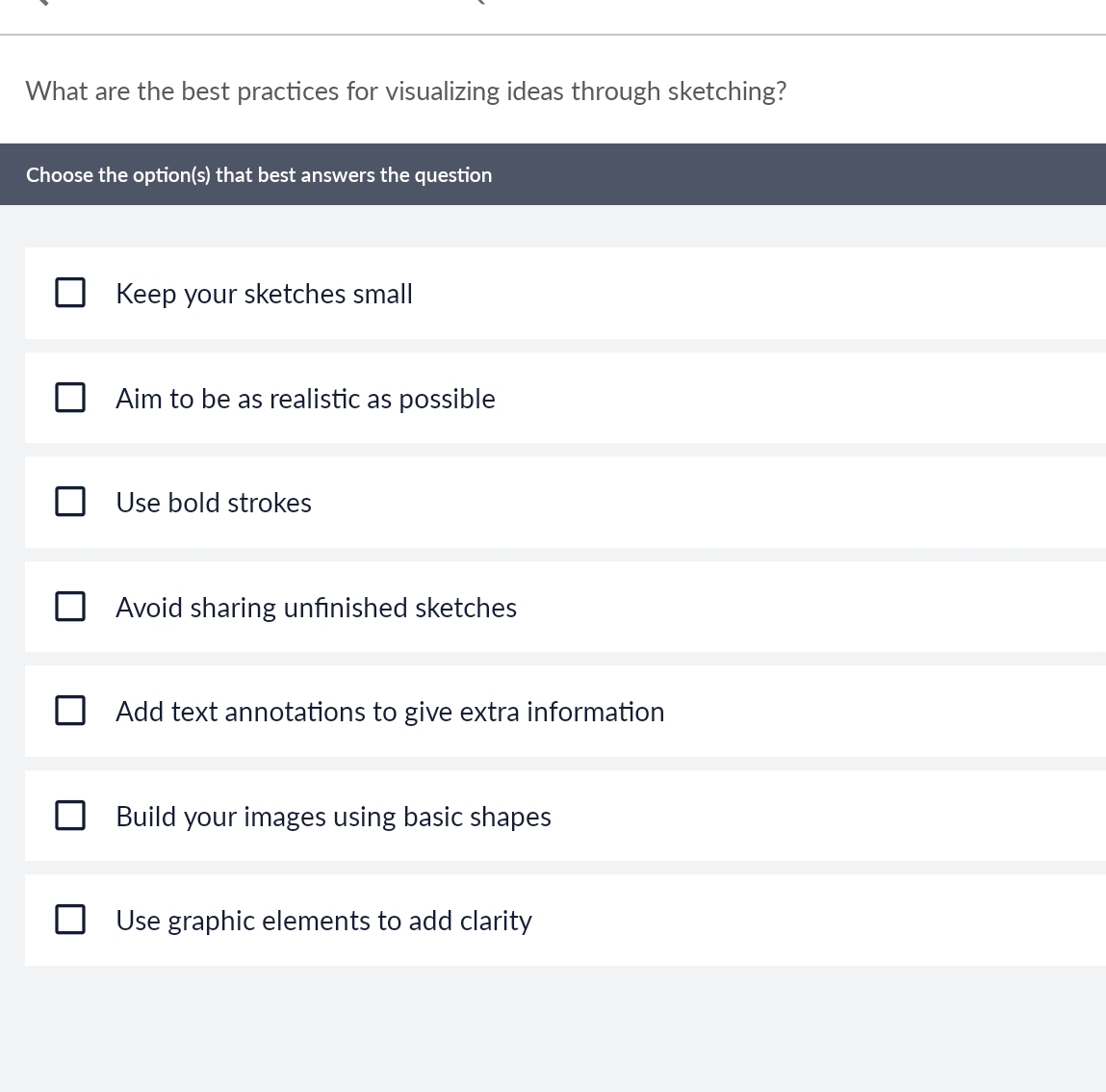Choose the "Use bold strokes" answer label
The image size is (1106, 1092).
coord(214,503)
